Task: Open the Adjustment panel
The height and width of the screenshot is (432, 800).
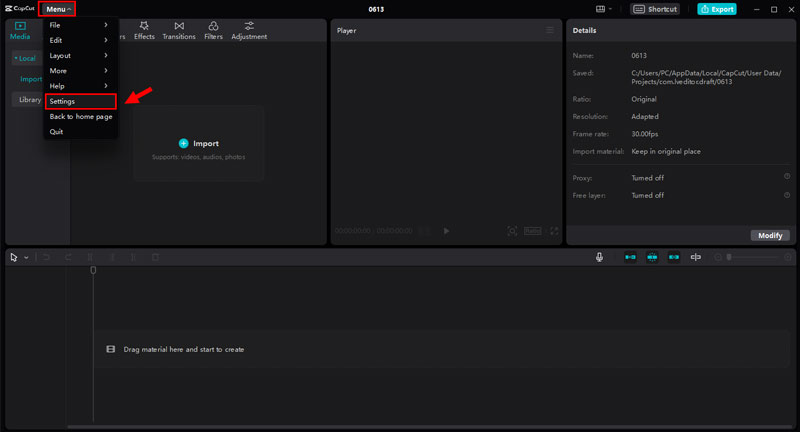Action: coord(249,30)
